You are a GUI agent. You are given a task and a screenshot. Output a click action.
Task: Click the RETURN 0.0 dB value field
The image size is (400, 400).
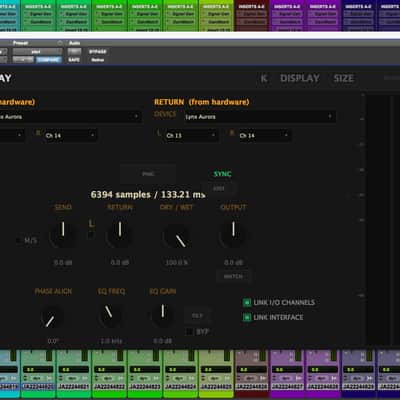click(120, 263)
